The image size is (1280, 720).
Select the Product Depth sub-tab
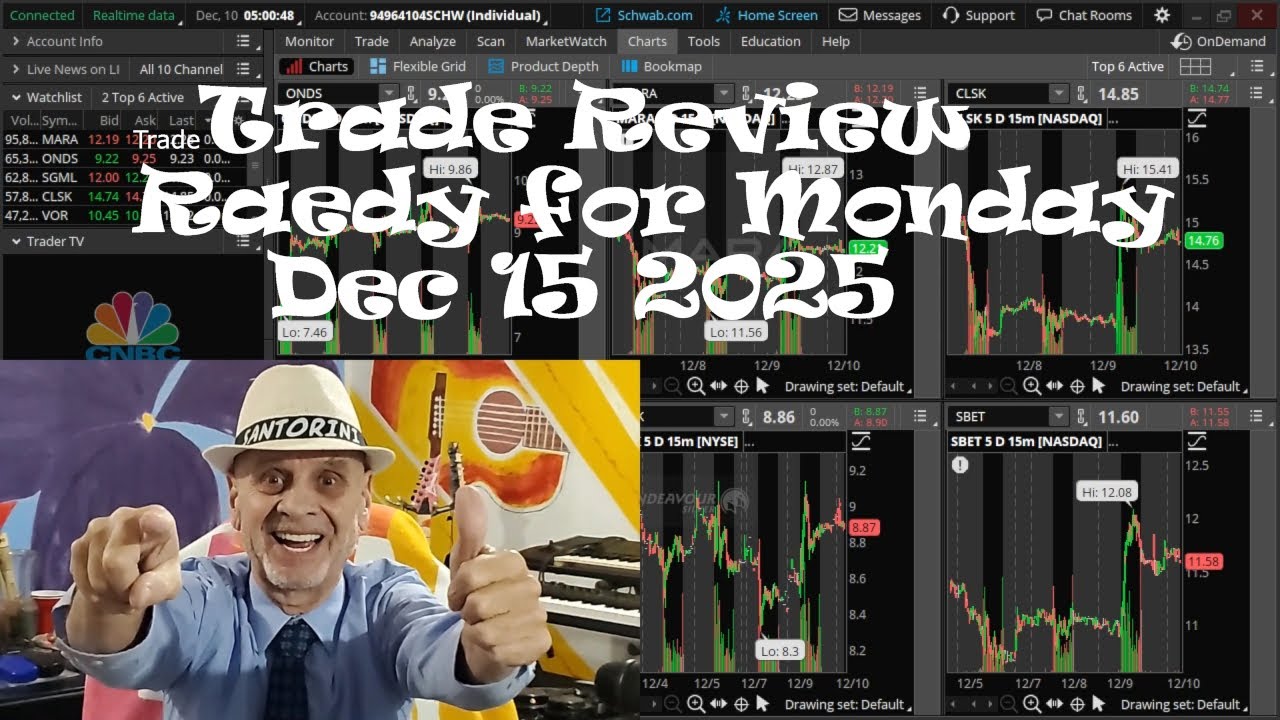click(x=543, y=66)
